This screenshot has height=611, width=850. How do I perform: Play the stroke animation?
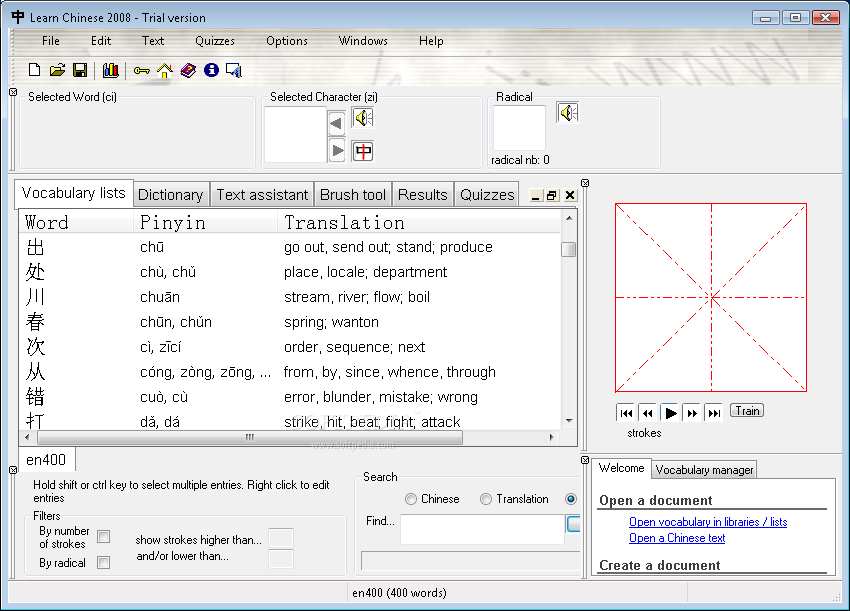(x=670, y=413)
